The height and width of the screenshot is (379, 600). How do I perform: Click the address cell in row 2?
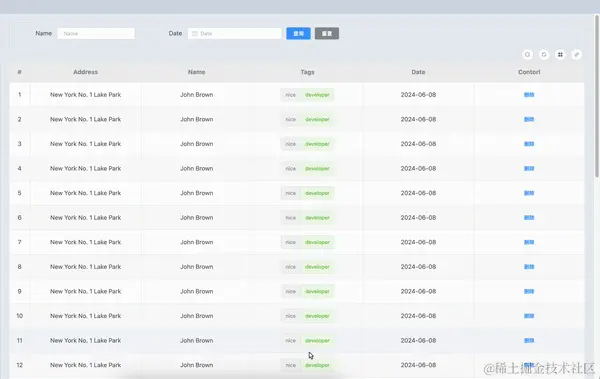pos(86,119)
